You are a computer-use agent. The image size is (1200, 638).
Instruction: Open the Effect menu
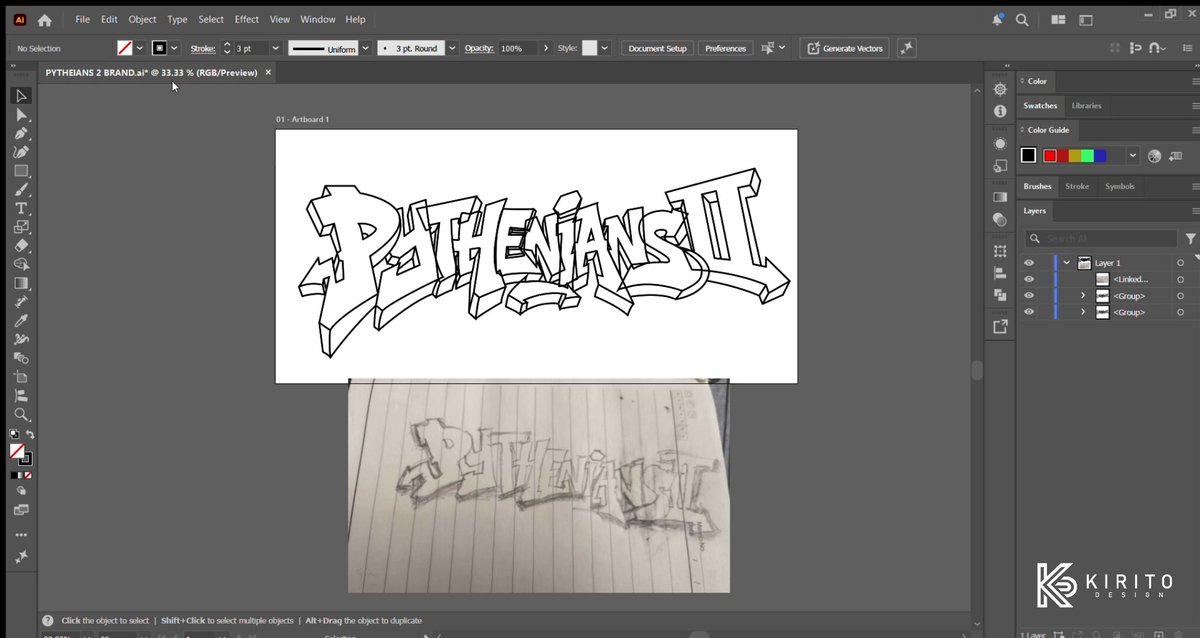pyautogui.click(x=247, y=19)
